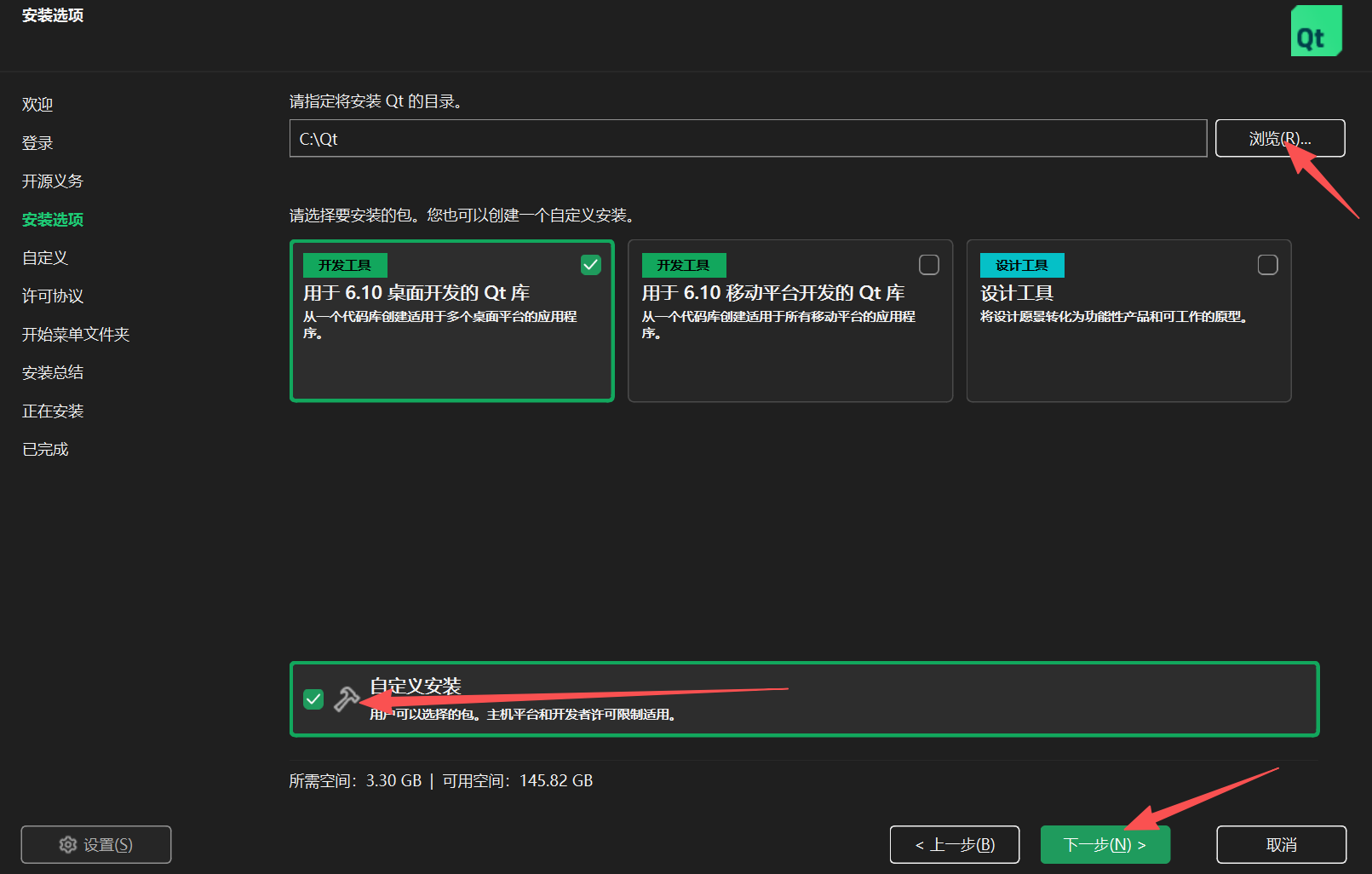Screen dimensions: 1372x874
Task: Click the 开发工具 badge on mobile Qt package
Action: tap(683, 265)
